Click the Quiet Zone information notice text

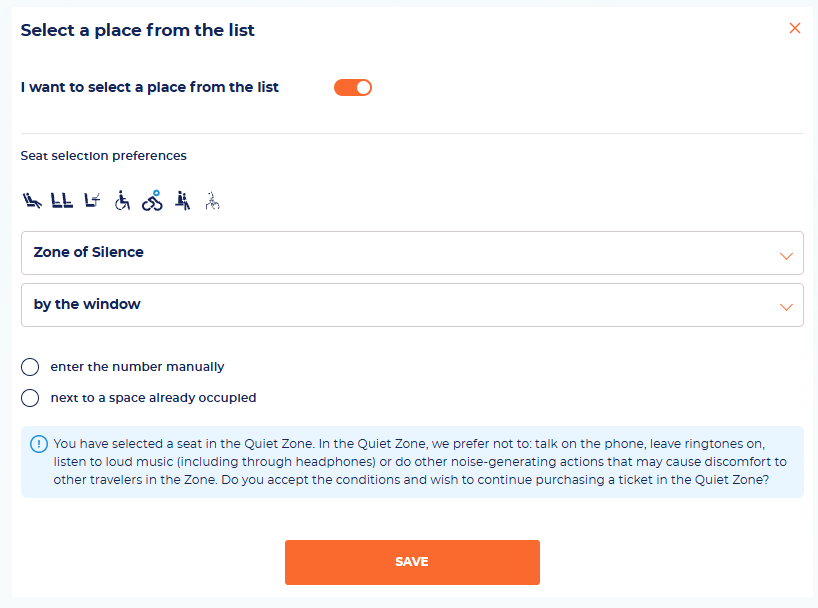[x=420, y=462]
